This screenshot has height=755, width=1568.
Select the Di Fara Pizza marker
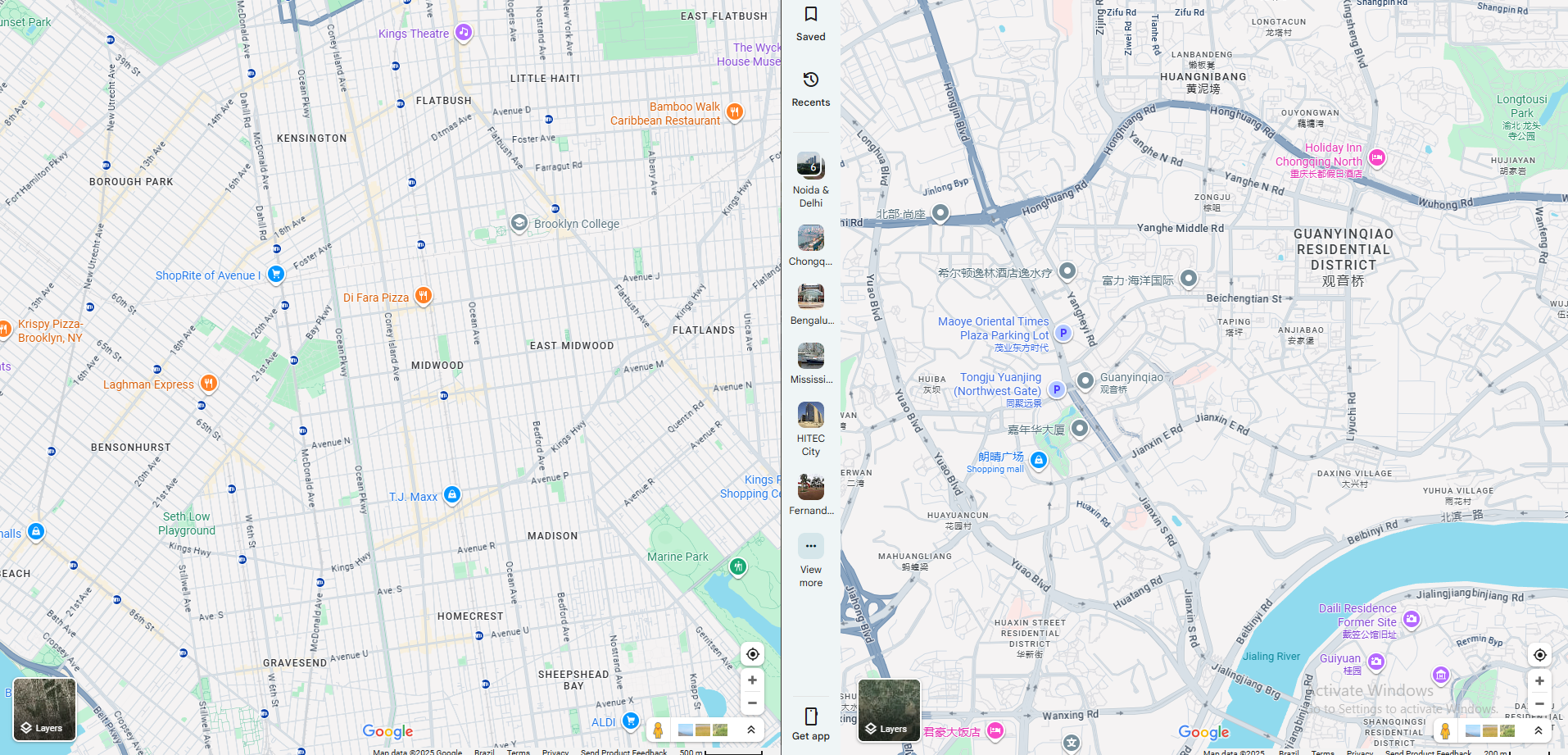423,296
